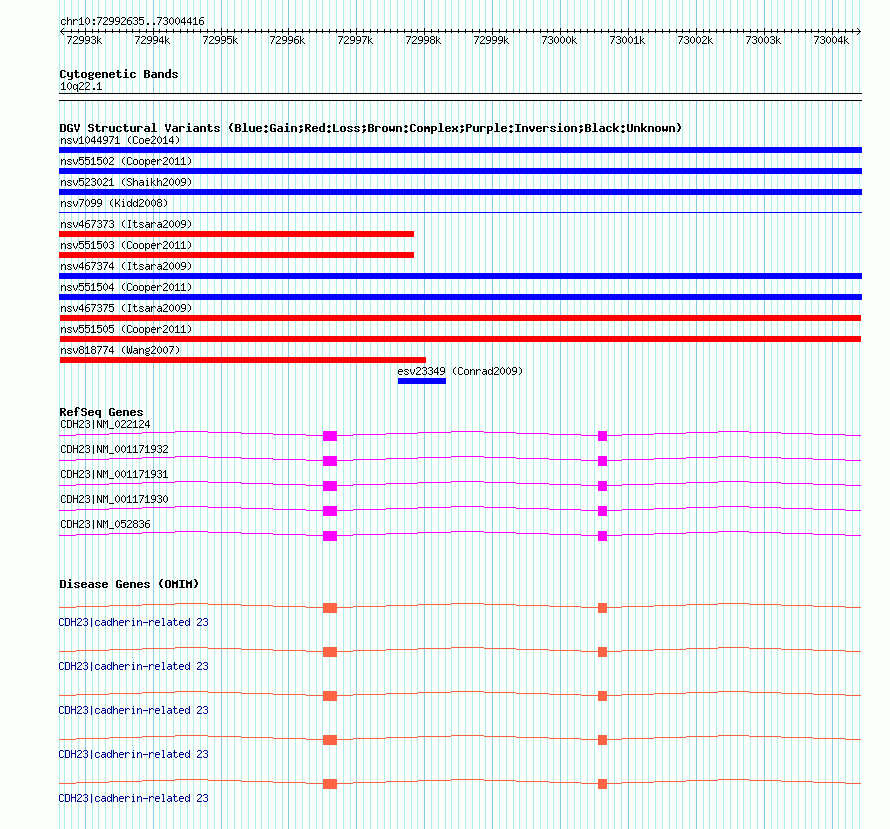Viewport: 890px width, 829px height.
Task: Click the CDH23|NM_022124 gene label
Action: (106, 424)
